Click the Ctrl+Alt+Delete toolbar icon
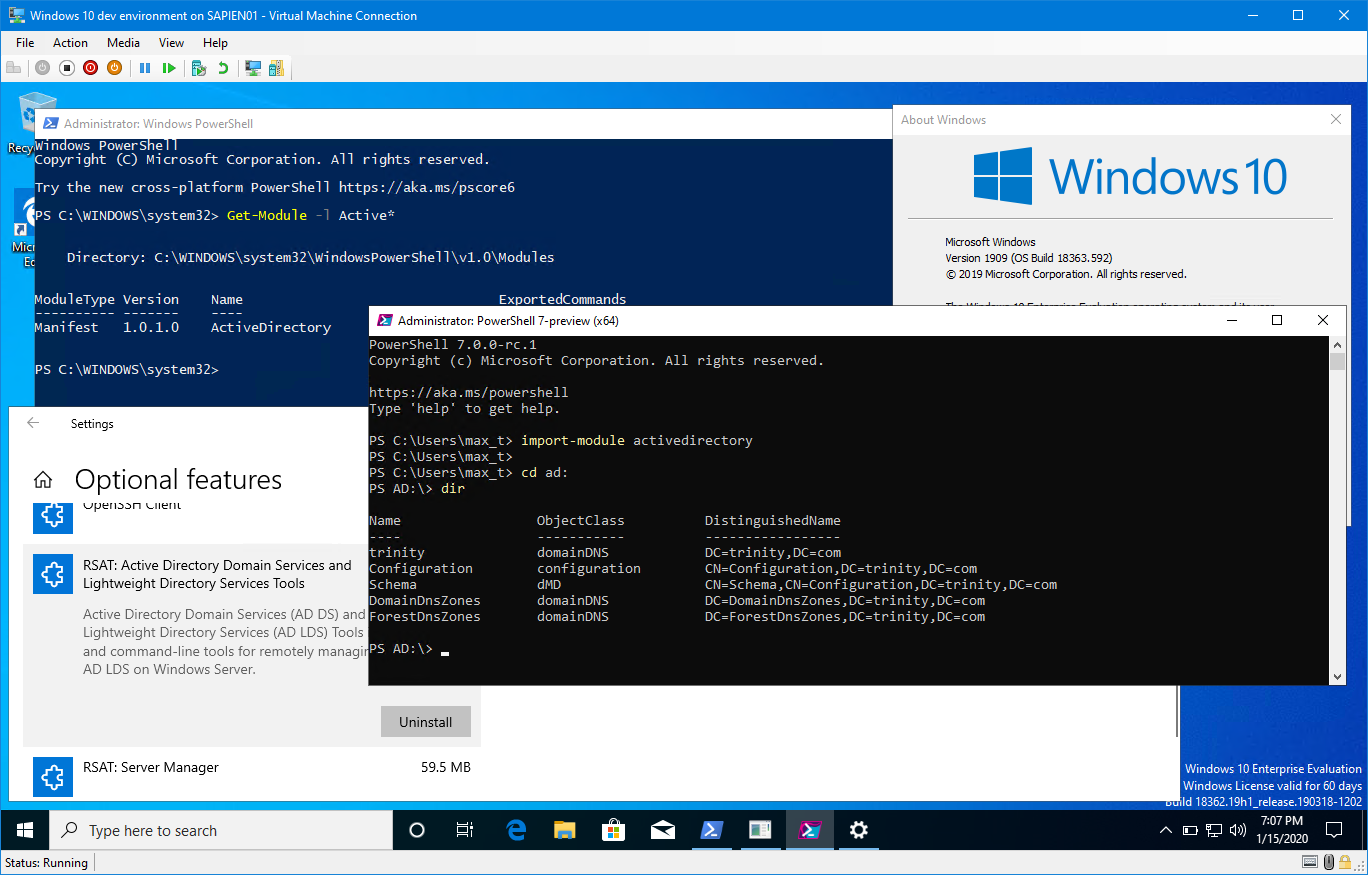The width and height of the screenshot is (1368, 875). click(x=14, y=68)
